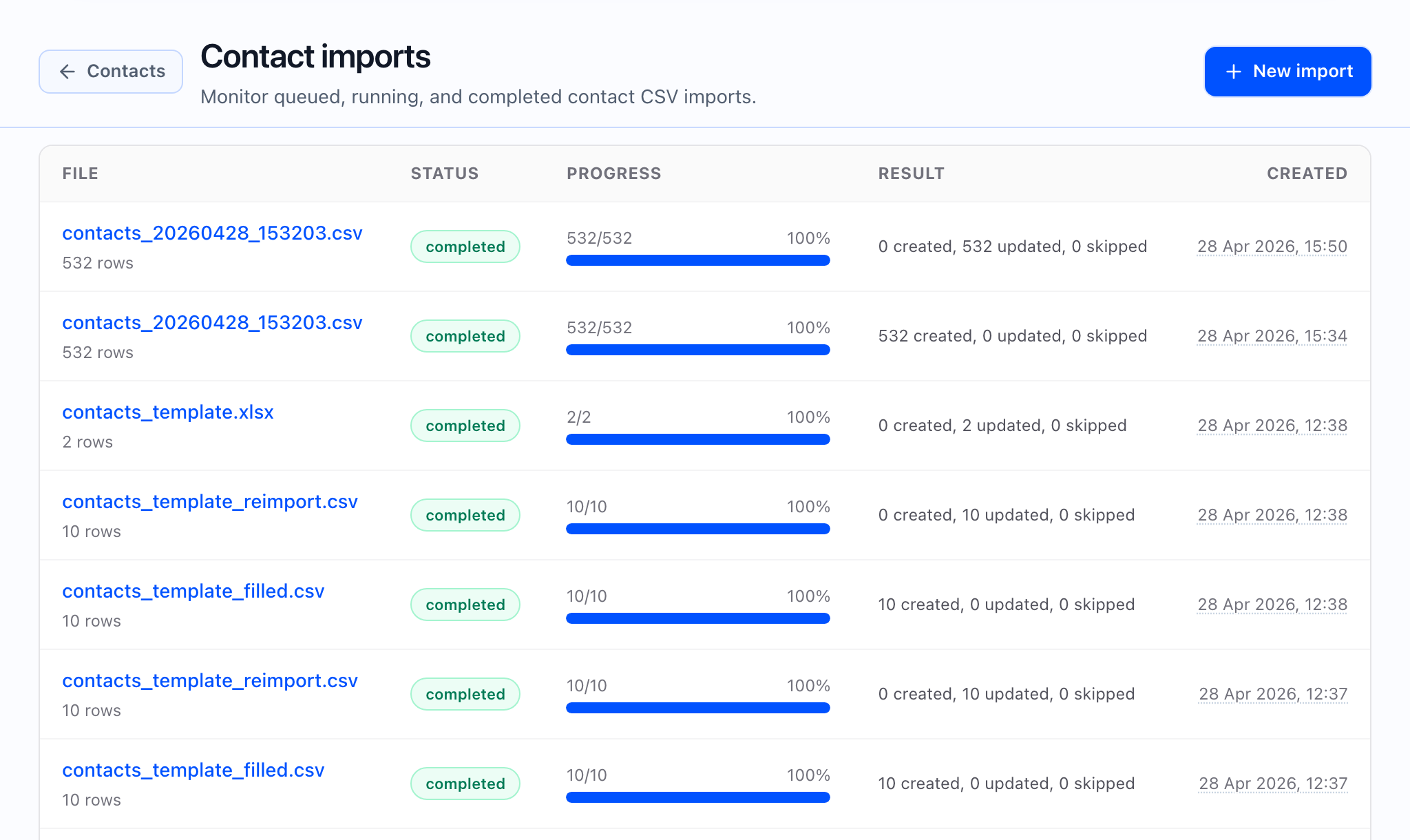Go back to Contacts
The height and width of the screenshot is (840, 1410).
point(111,72)
